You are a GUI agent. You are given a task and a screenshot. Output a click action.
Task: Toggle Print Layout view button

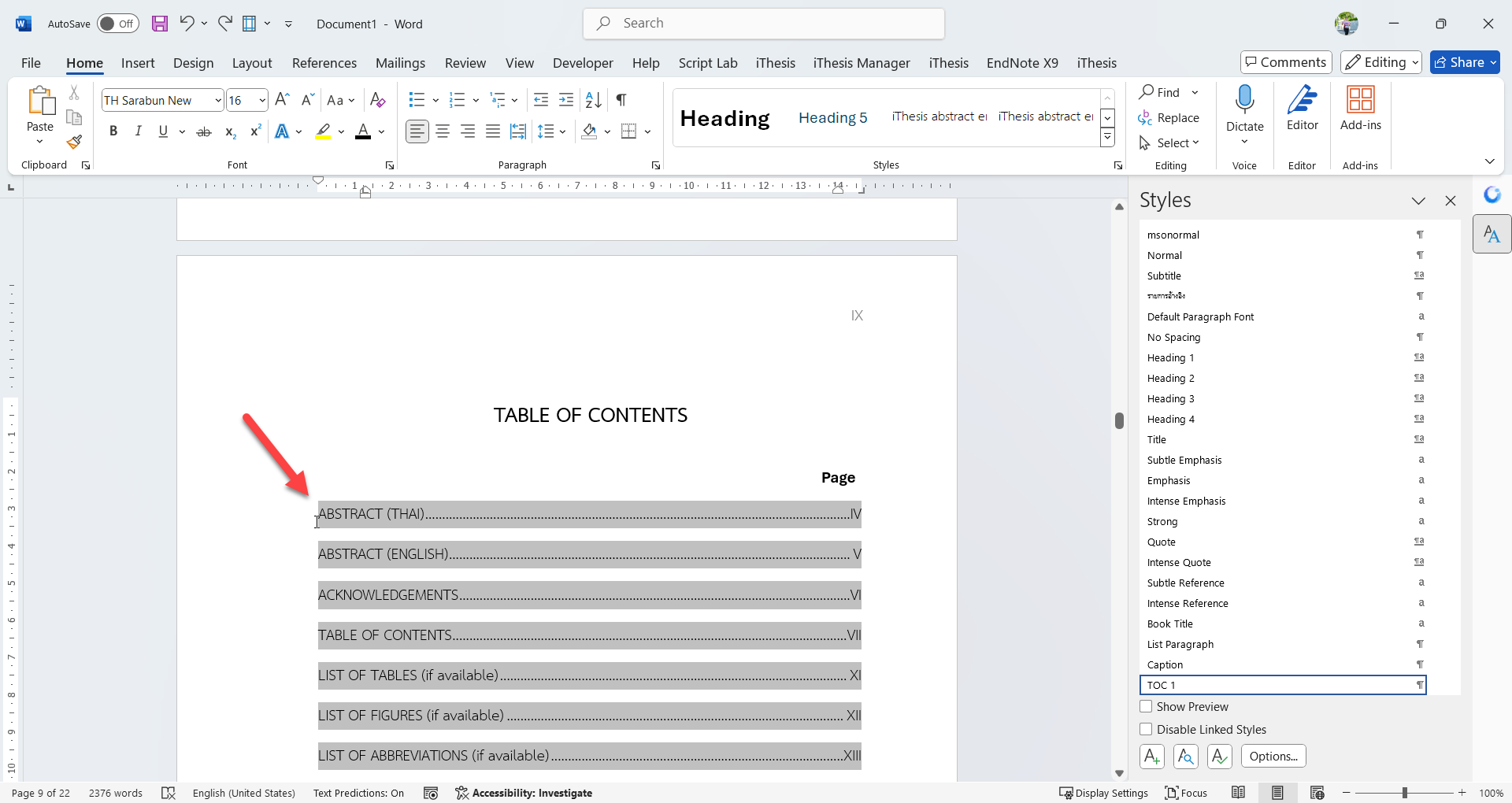click(x=1277, y=793)
